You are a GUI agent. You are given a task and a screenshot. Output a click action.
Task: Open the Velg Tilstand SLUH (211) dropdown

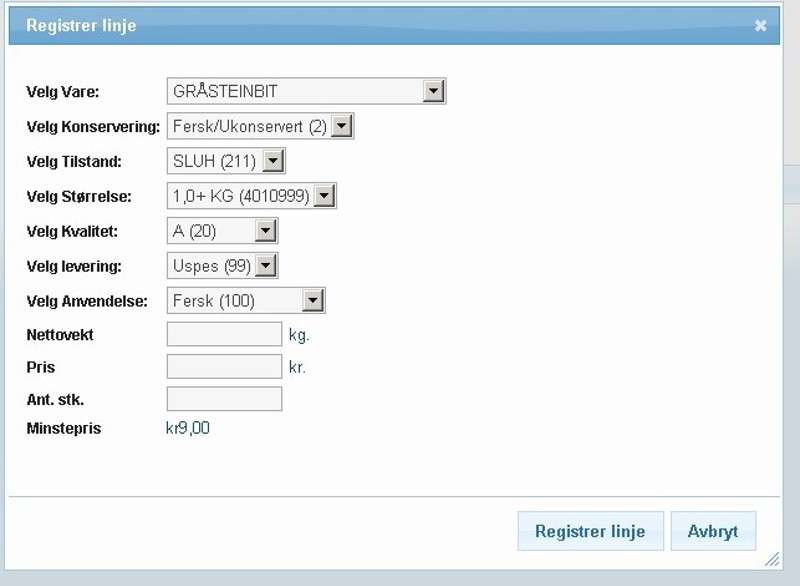226,161
